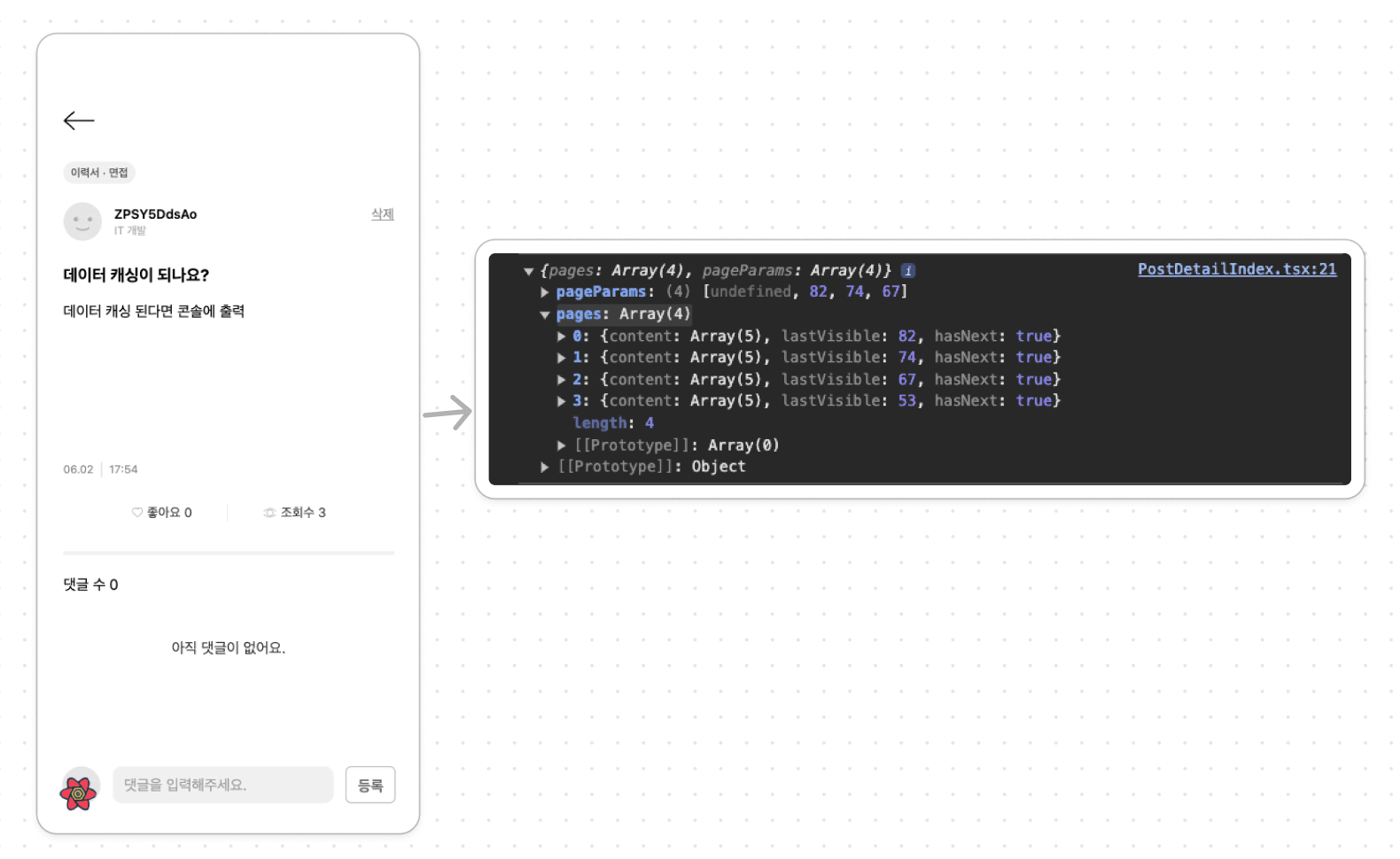Screen dimensions: 1400x859
Task: Expand the [[Prototype]]: Object node
Action: pos(545,467)
